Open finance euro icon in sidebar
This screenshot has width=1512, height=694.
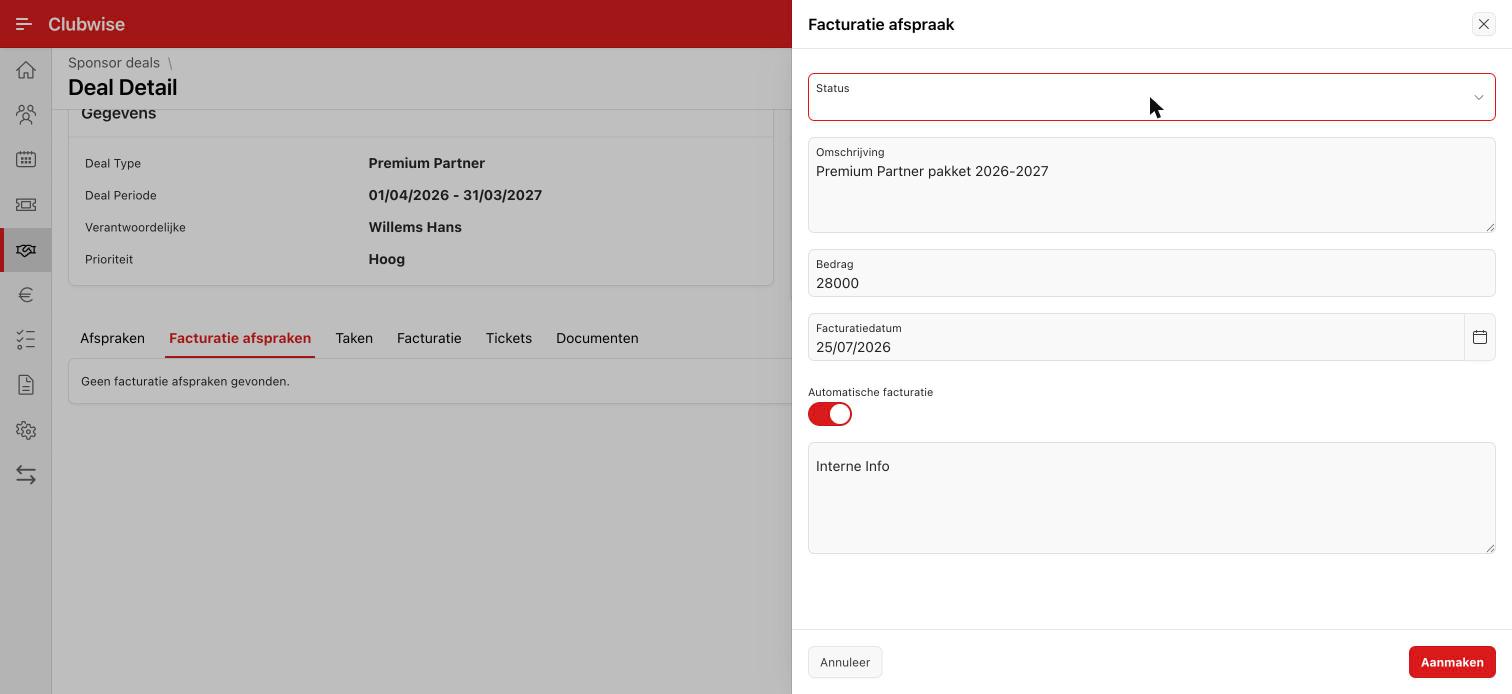pyautogui.click(x=26, y=295)
